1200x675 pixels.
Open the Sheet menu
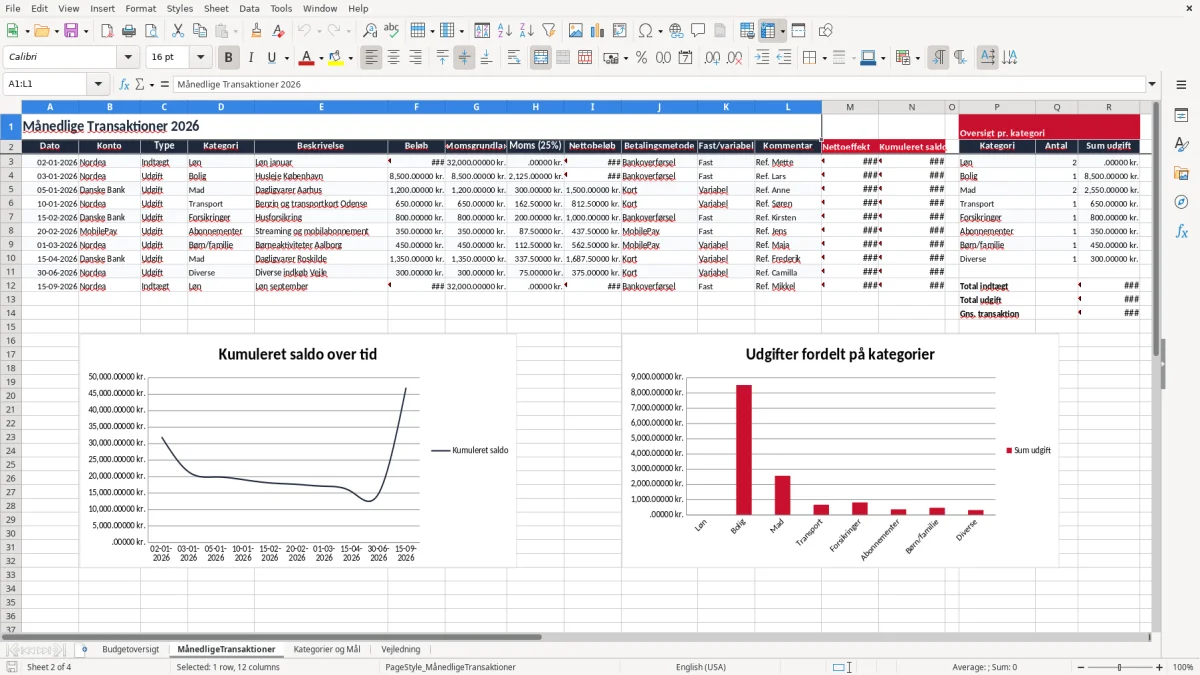216,8
